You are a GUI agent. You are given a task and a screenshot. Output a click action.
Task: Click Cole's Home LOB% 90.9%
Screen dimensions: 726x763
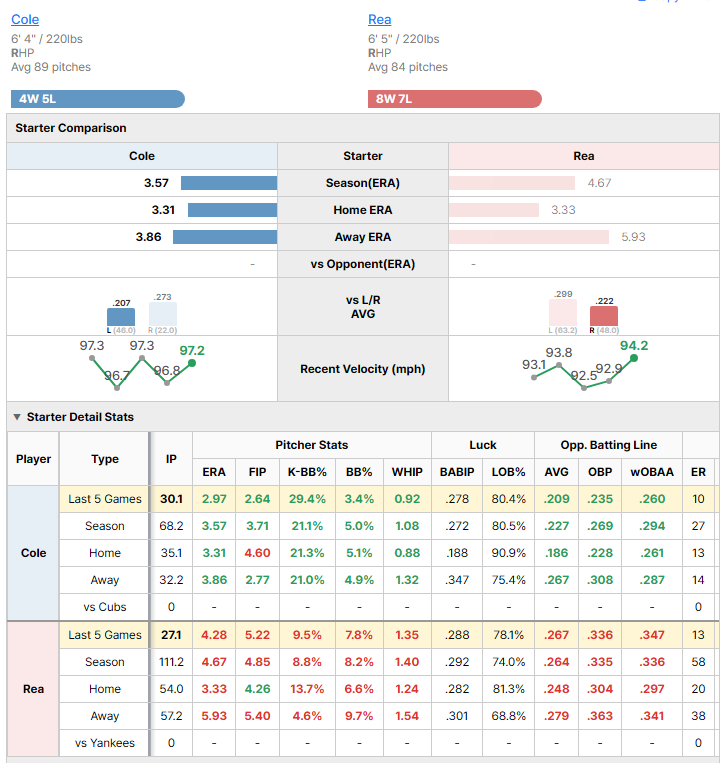click(508, 553)
